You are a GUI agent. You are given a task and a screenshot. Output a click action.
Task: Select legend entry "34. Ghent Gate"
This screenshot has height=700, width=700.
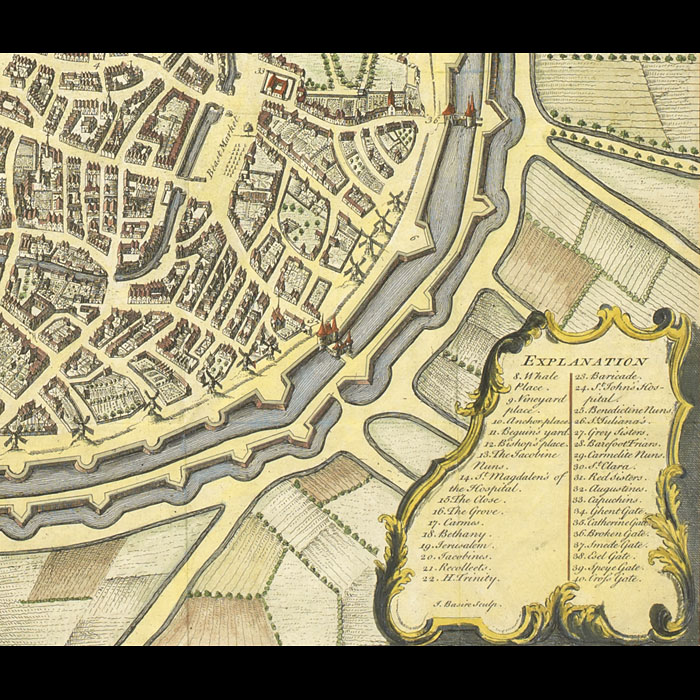pyautogui.click(x=609, y=511)
